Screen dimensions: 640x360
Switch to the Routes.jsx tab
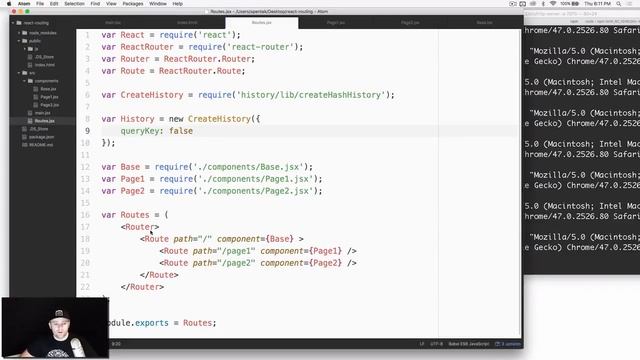[262, 22]
